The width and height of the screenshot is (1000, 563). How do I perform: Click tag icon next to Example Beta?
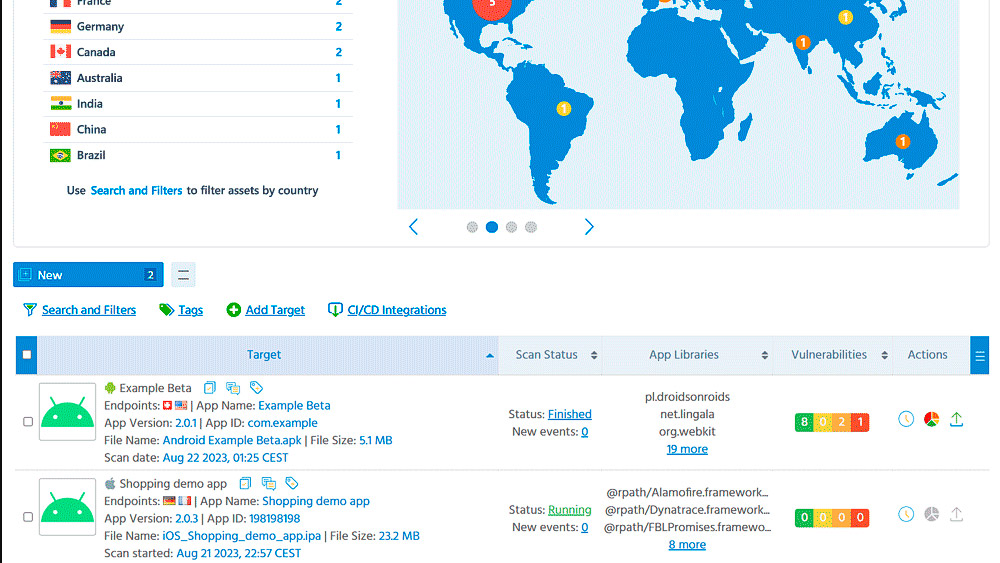click(x=257, y=388)
